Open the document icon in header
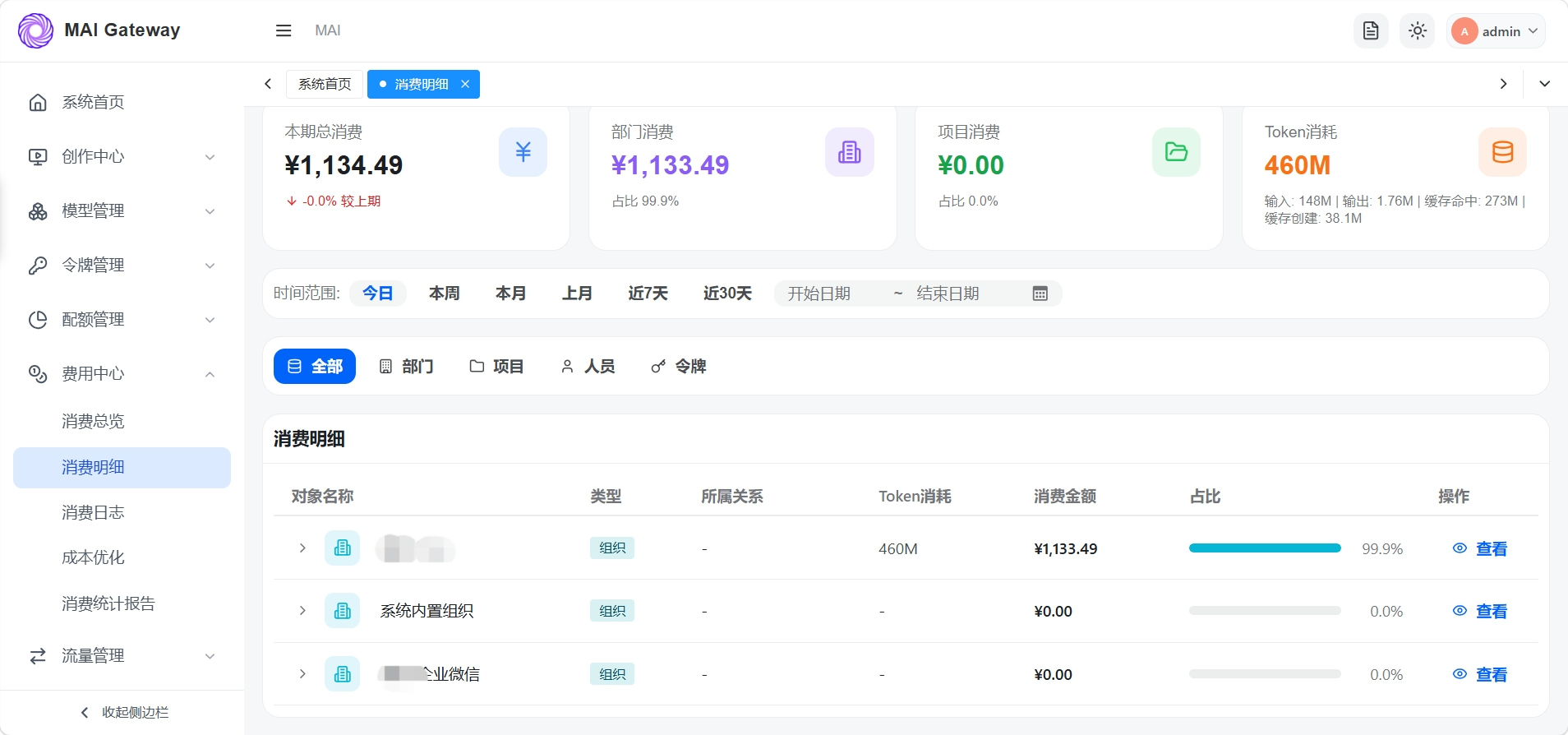Image resolution: width=1568 pixels, height=735 pixels. (1371, 31)
